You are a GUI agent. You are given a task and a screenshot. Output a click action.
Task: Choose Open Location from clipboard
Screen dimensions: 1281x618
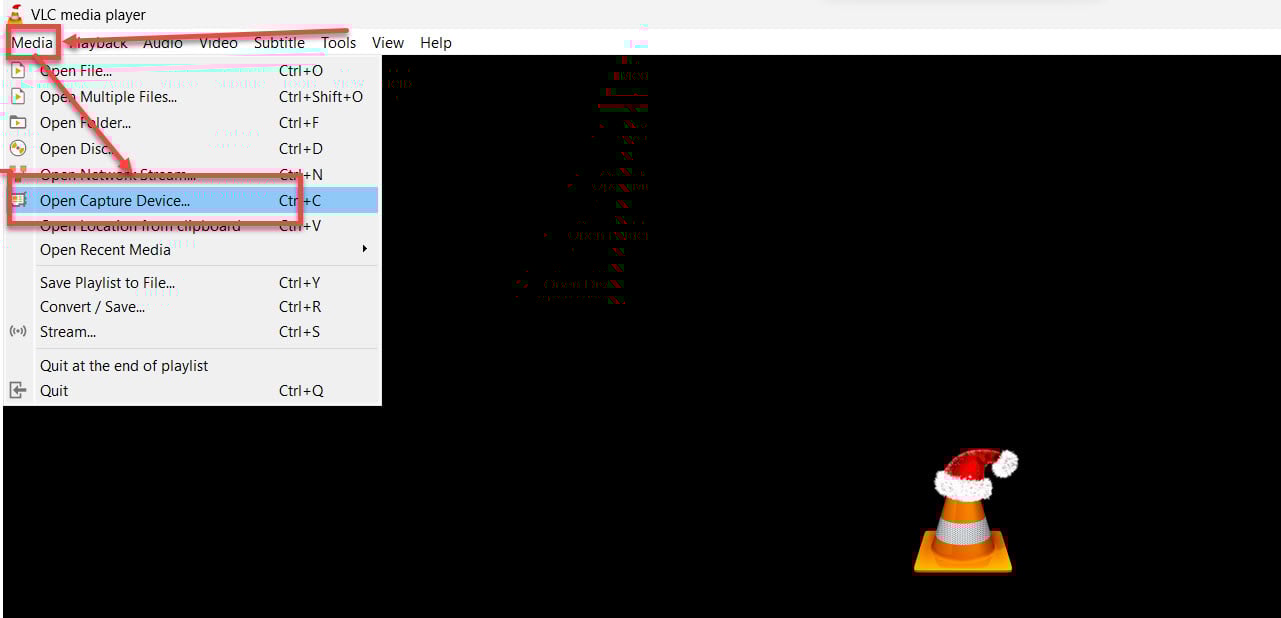[192, 225]
